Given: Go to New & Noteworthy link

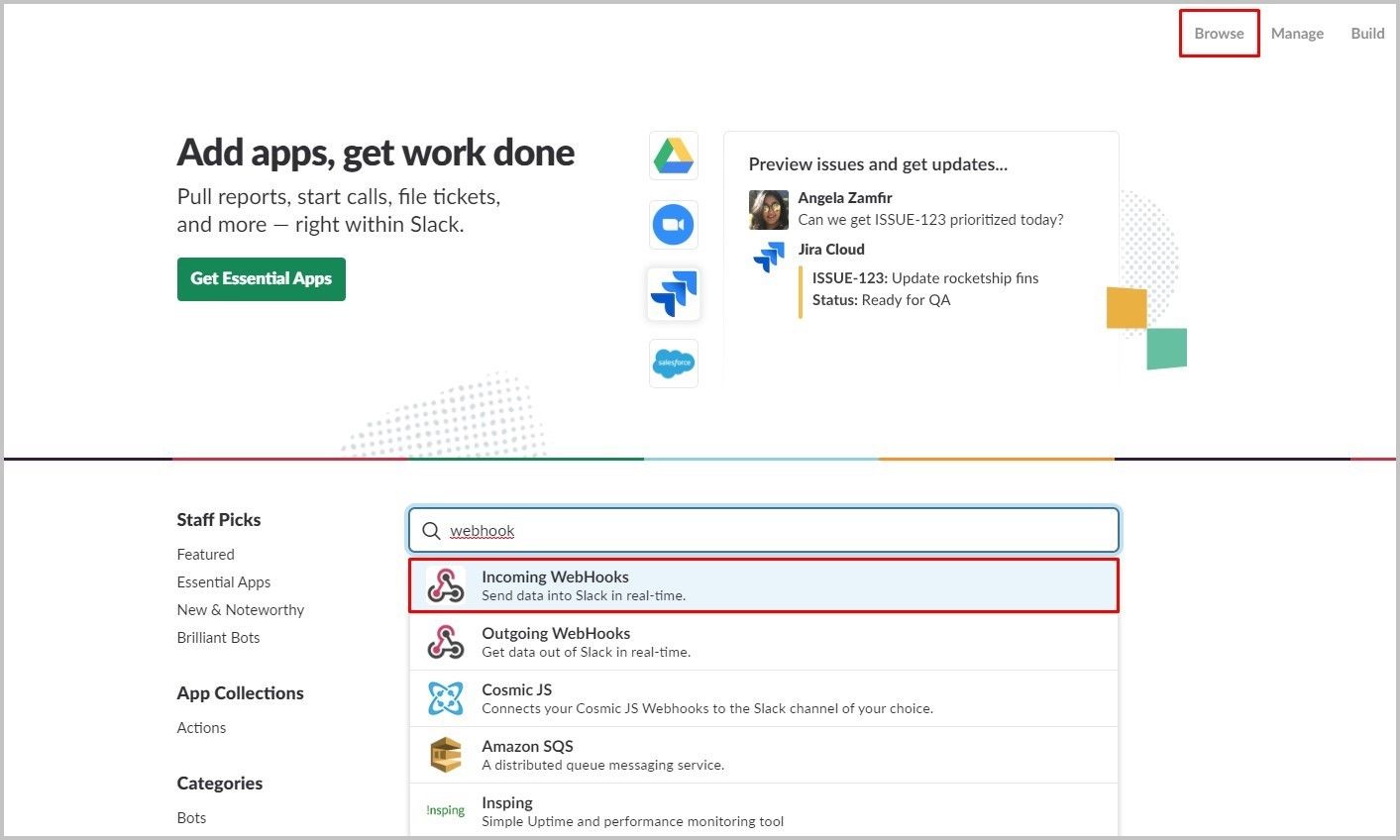Looking at the screenshot, I should click(241, 610).
